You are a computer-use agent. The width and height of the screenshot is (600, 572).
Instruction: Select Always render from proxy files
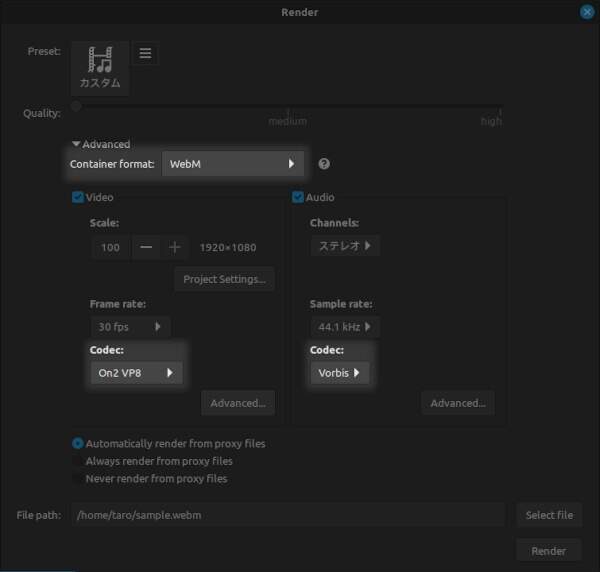click(x=78, y=461)
